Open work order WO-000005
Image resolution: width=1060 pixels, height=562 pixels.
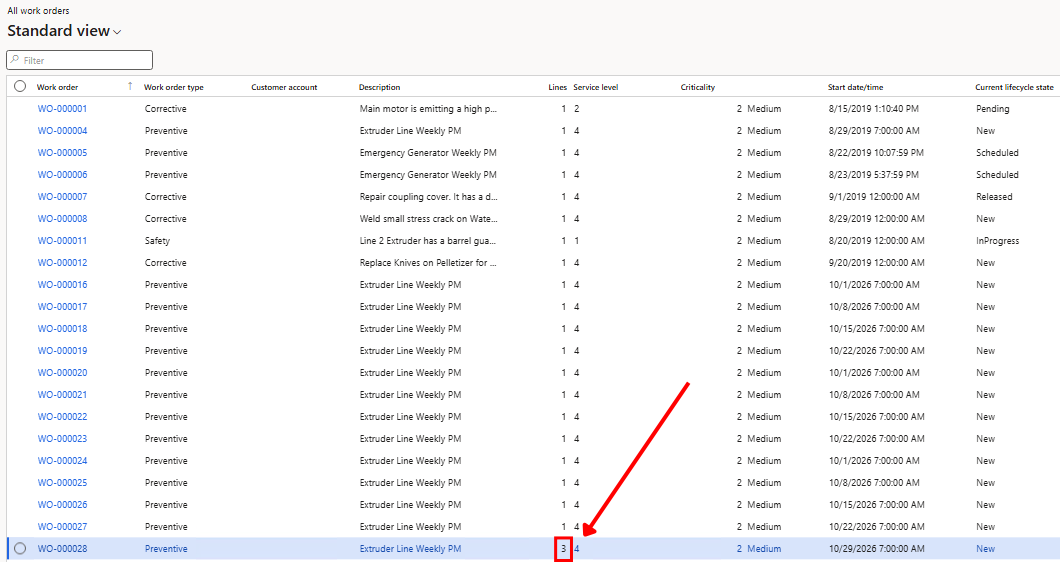click(62, 153)
